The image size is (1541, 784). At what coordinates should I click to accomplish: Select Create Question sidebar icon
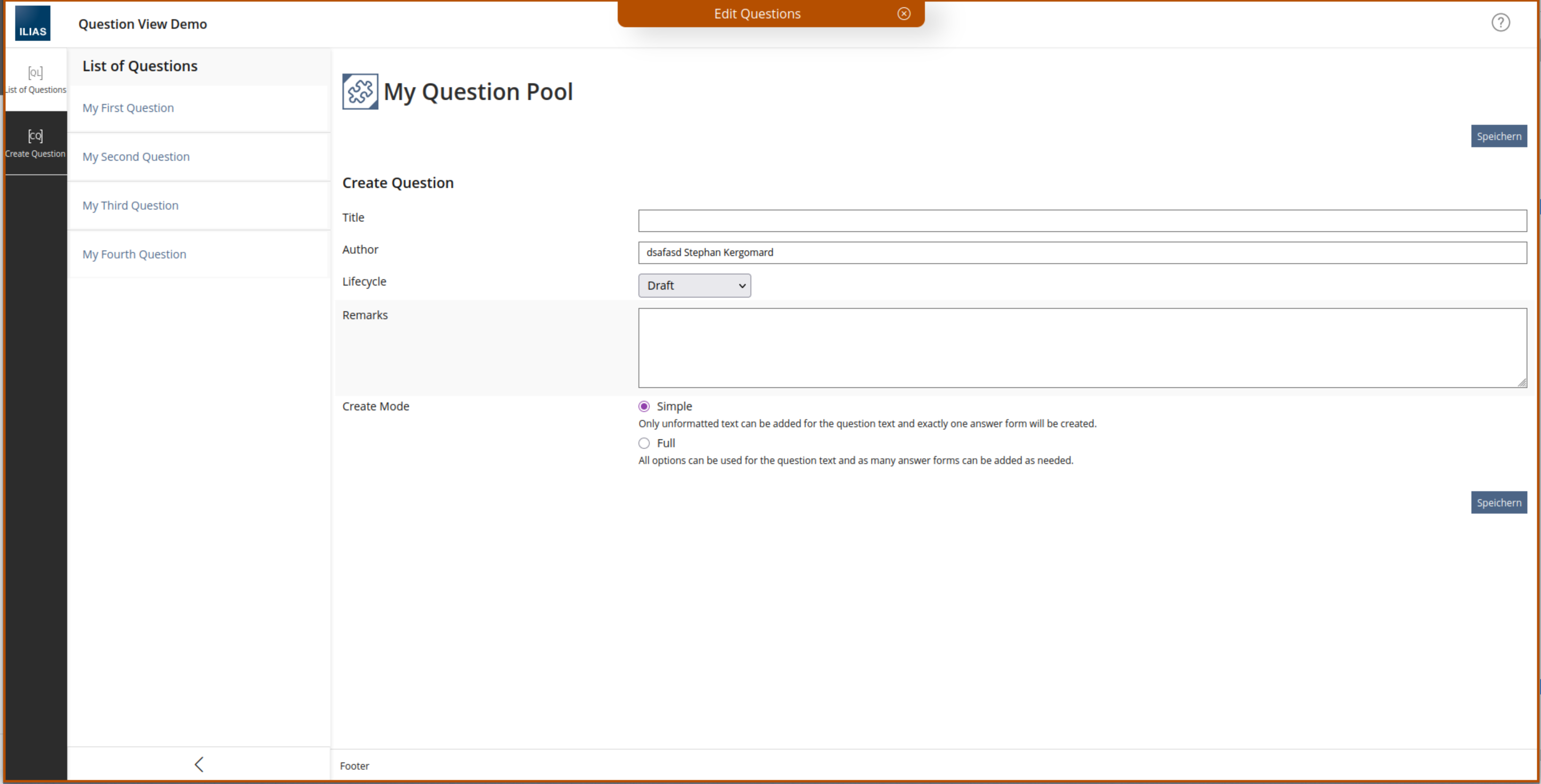tap(35, 143)
